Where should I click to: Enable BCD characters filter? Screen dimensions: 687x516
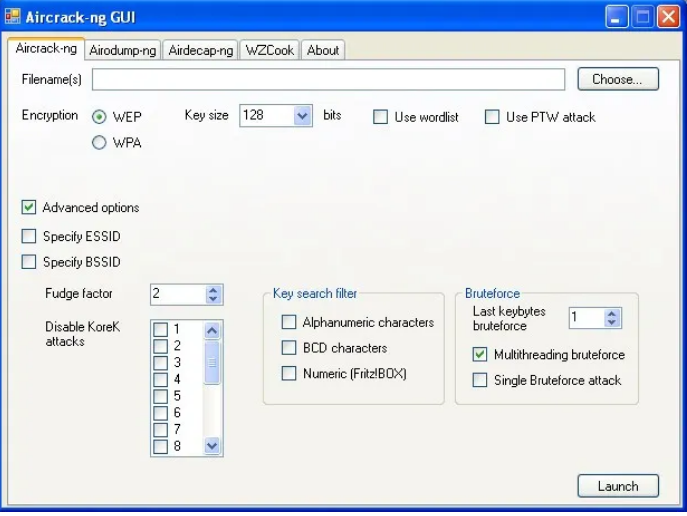click(x=289, y=348)
